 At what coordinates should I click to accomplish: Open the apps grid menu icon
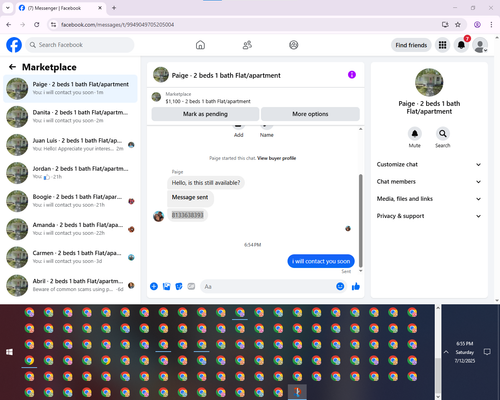(442, 45)
